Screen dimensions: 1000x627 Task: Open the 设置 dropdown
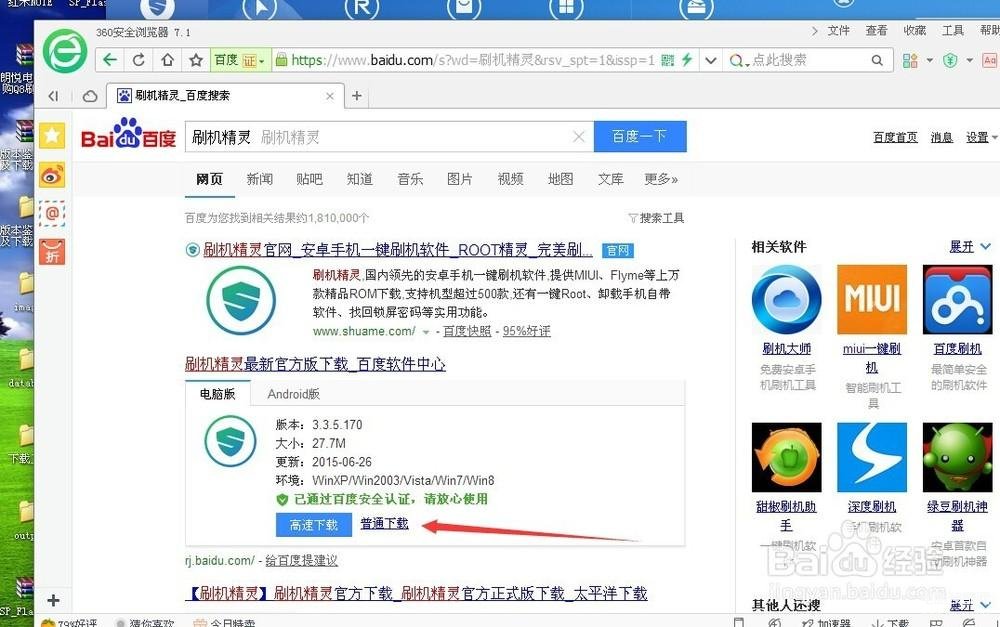click(981, 137)
